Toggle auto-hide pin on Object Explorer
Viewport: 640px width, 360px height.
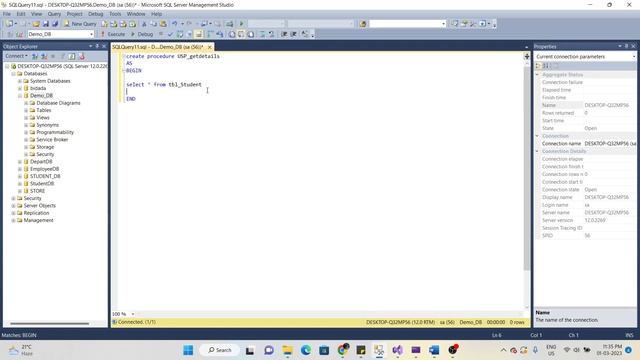pos(97,46)
